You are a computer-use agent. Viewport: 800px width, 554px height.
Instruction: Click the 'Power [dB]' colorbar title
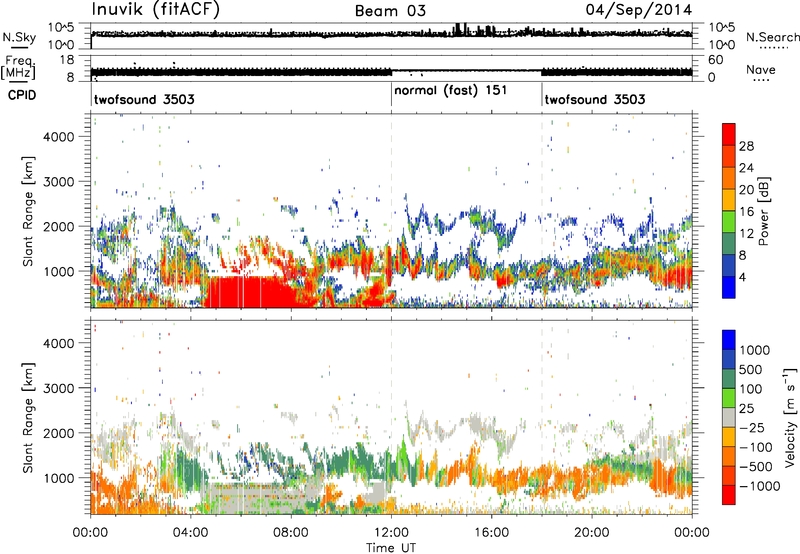click(762, 211)
